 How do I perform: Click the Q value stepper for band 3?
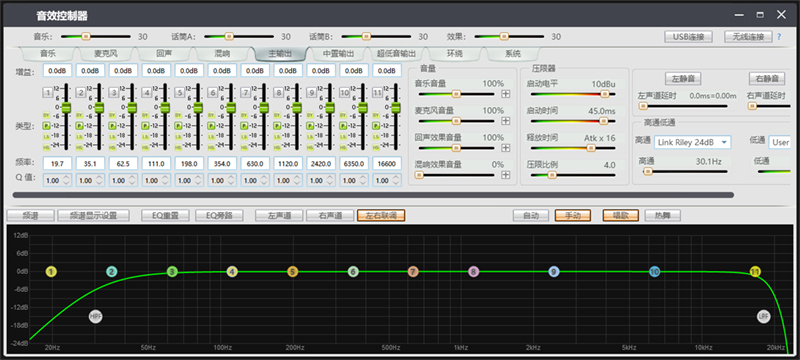tap(133, 181)
